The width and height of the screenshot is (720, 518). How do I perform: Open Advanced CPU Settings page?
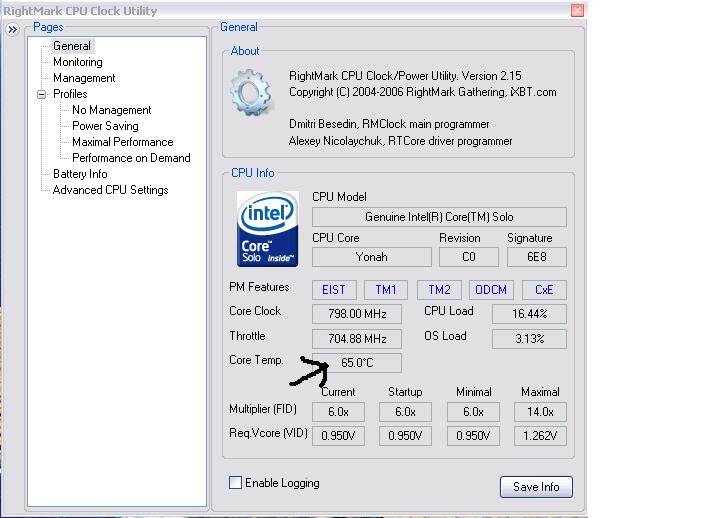[x=111, y=190]
